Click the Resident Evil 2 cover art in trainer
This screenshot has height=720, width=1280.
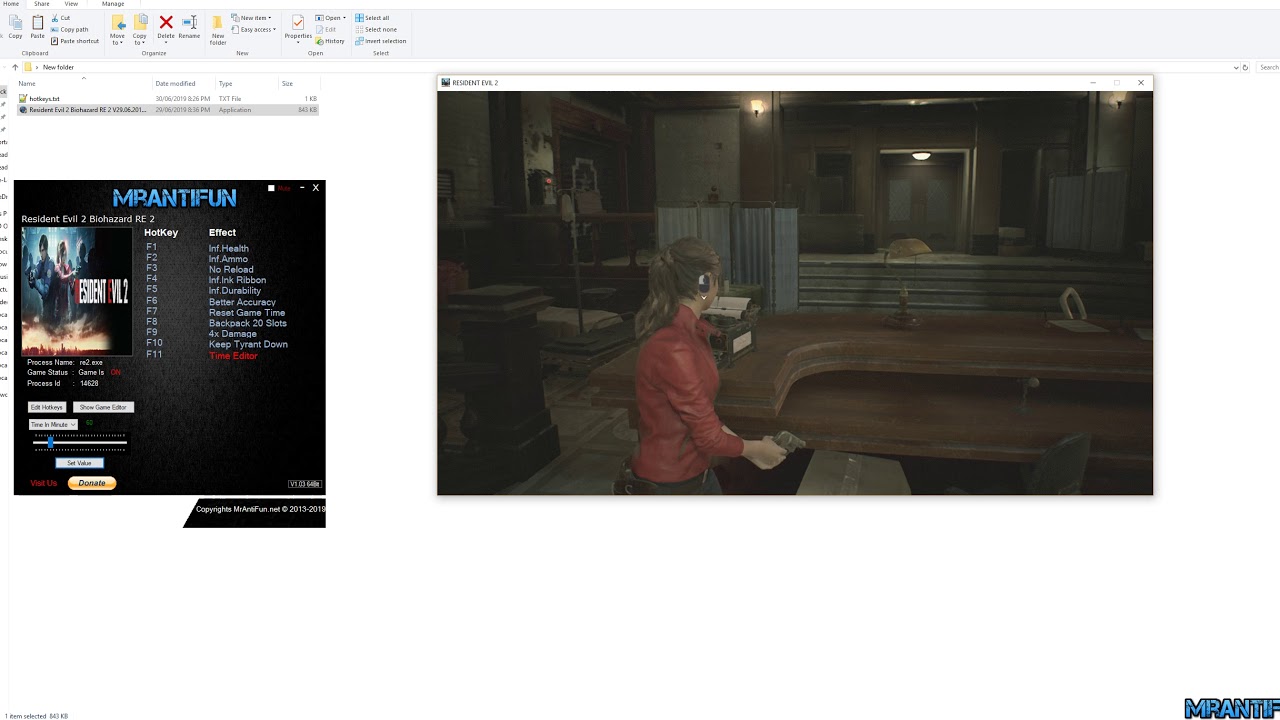tap(77, 291)
